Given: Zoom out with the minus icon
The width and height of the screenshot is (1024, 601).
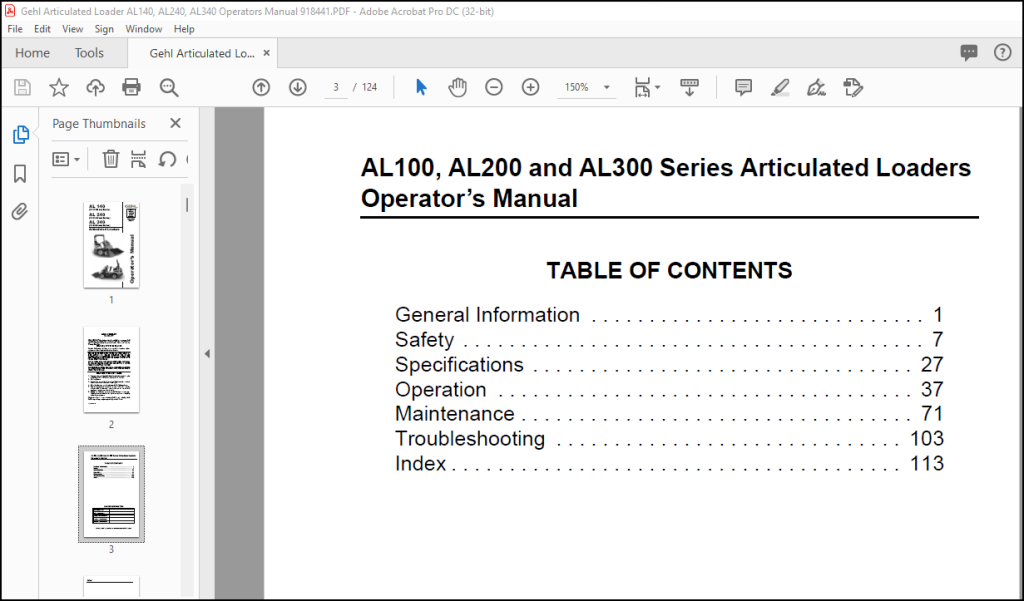Looking at the screenshot, I should click(x=494, y=87).
